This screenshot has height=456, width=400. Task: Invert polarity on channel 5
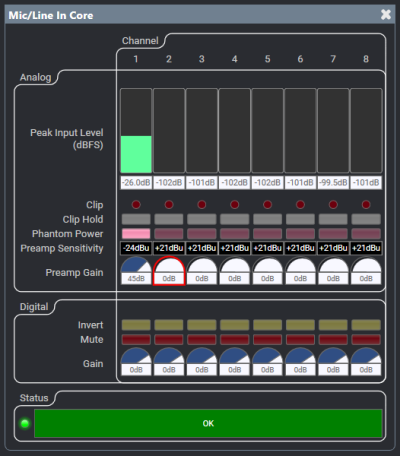tap(267, 325)
